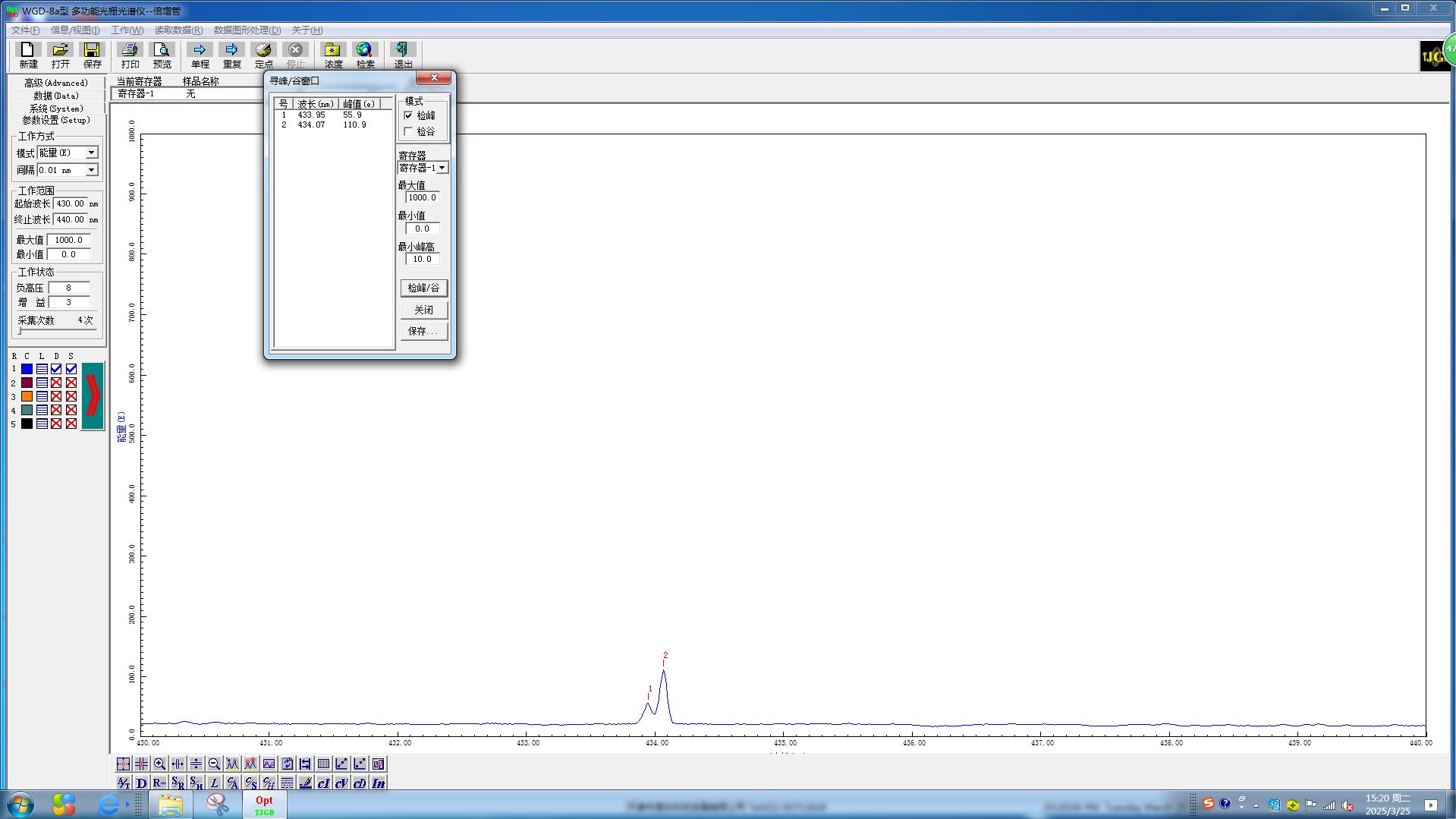Click the red crosshair cursor icon
Viewport: 1456px width, 819px height.
[x=141, y=764]
